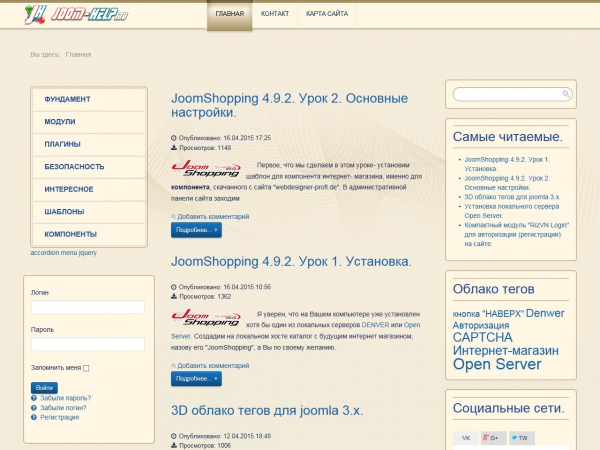Viewport: 600px width, 450px height.
Task: Open popular link Урок 2. Основные настройки
Action: point(507,183)
